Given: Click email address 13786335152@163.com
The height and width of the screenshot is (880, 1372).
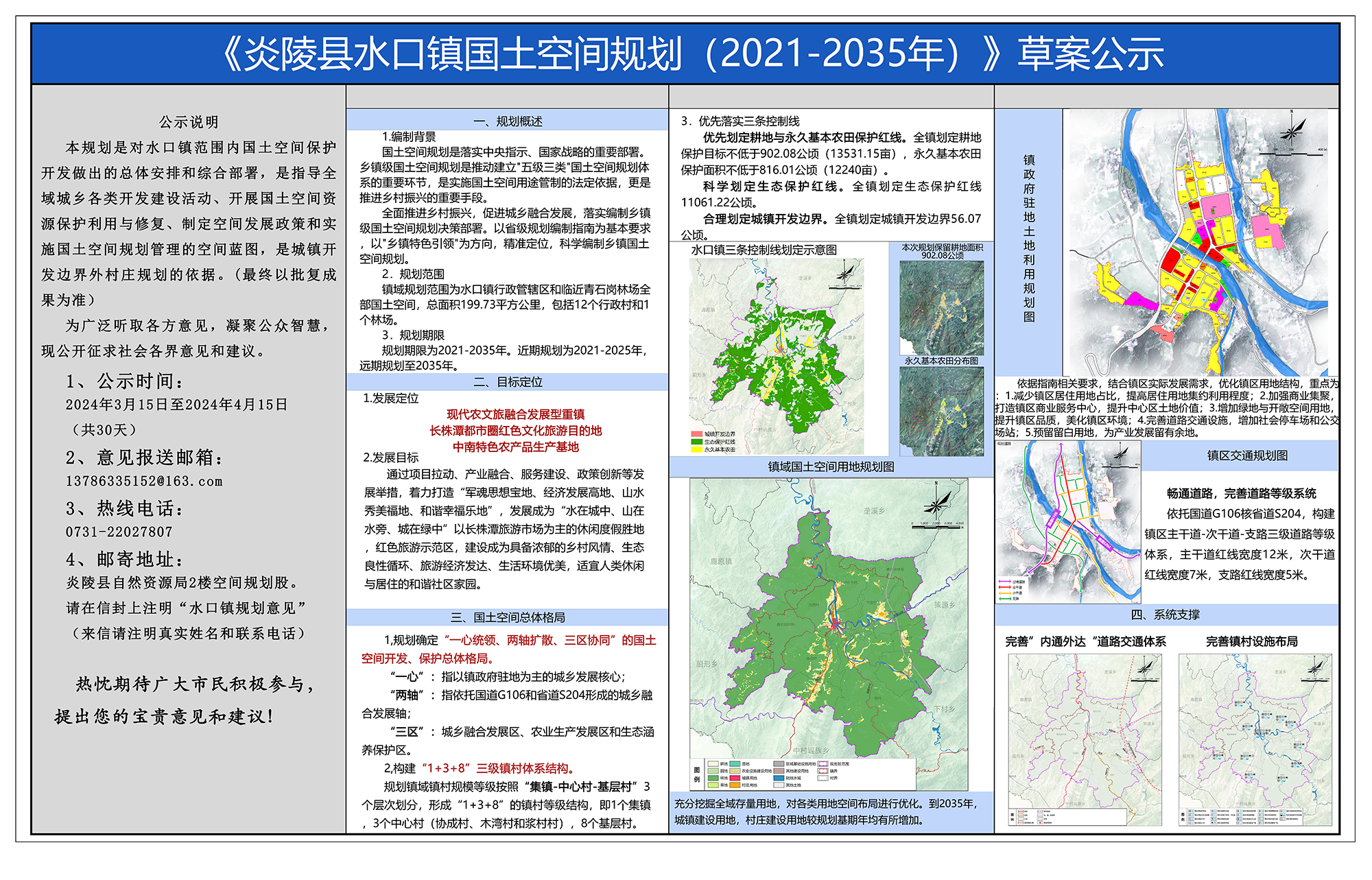Looking at the screenshot, I should pyautogui.click(x=144, y=481).
